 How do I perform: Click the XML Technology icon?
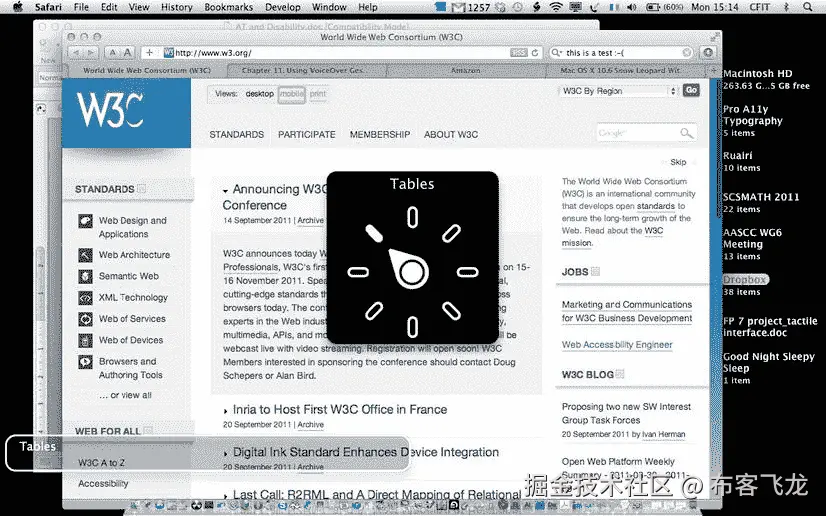85,298
